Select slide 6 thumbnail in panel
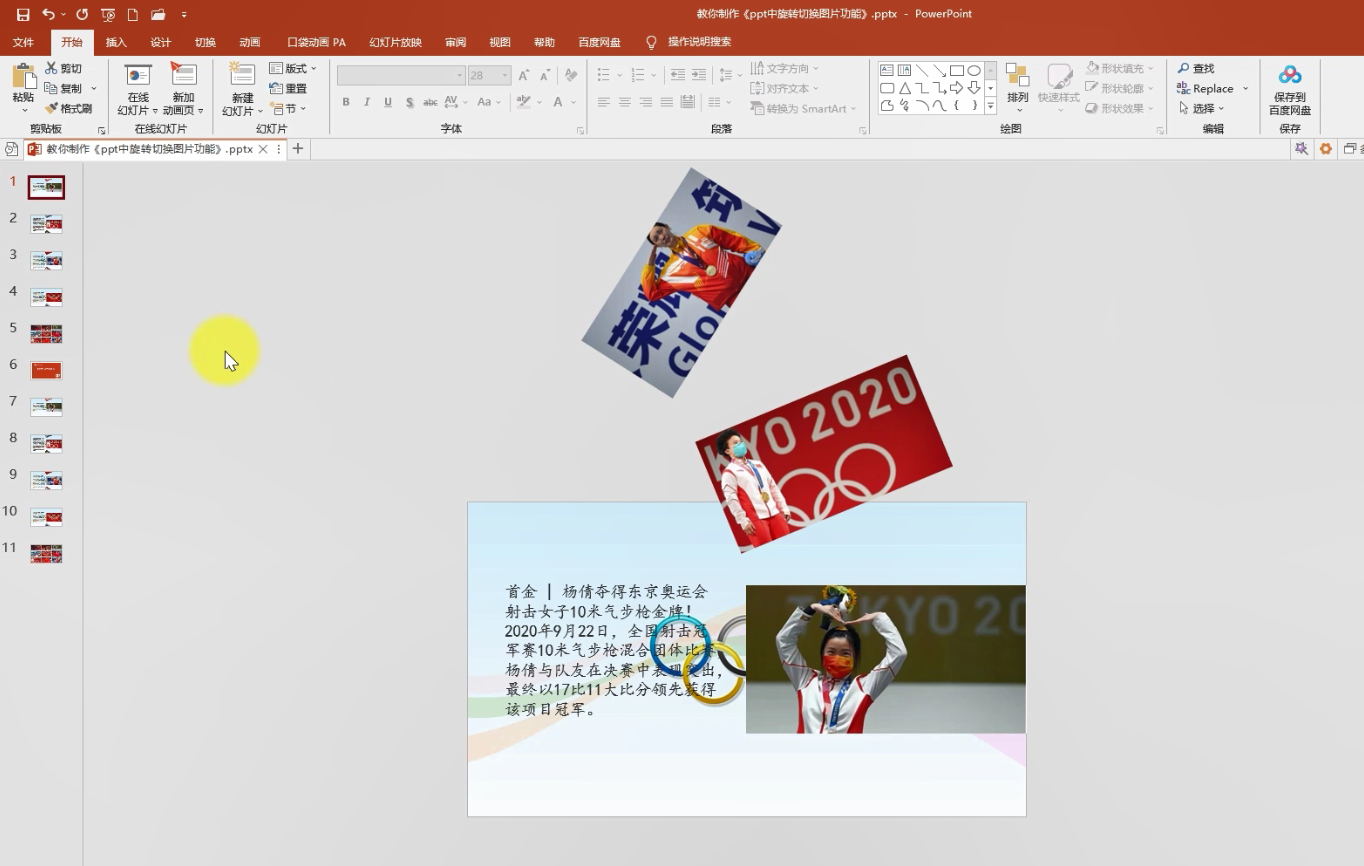The height and width of the screenshot is (866, 1364). coord(46,370)
